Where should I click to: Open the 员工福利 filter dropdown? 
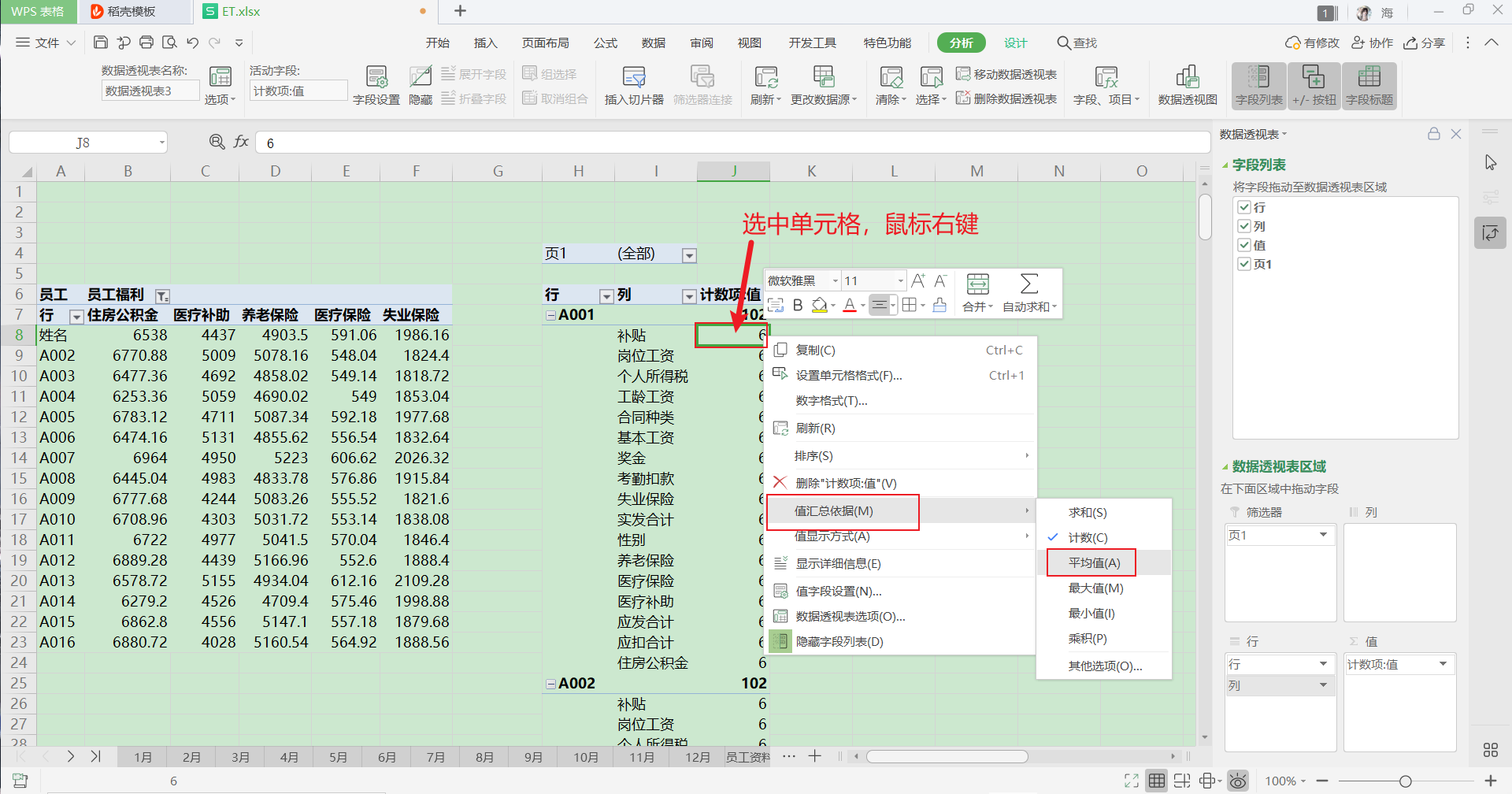[x=162, y=296]
